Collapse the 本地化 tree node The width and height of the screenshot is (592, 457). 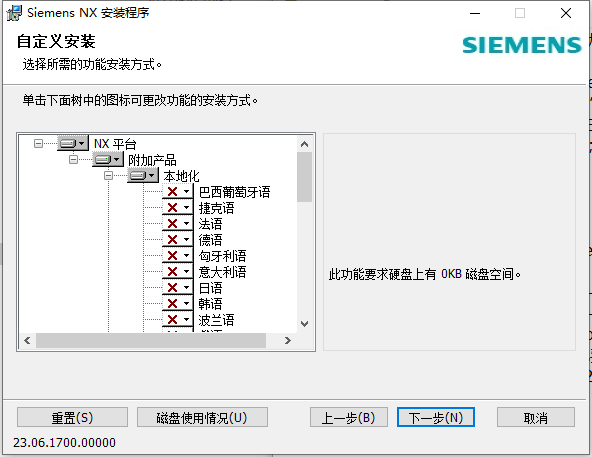coord(108,176)
